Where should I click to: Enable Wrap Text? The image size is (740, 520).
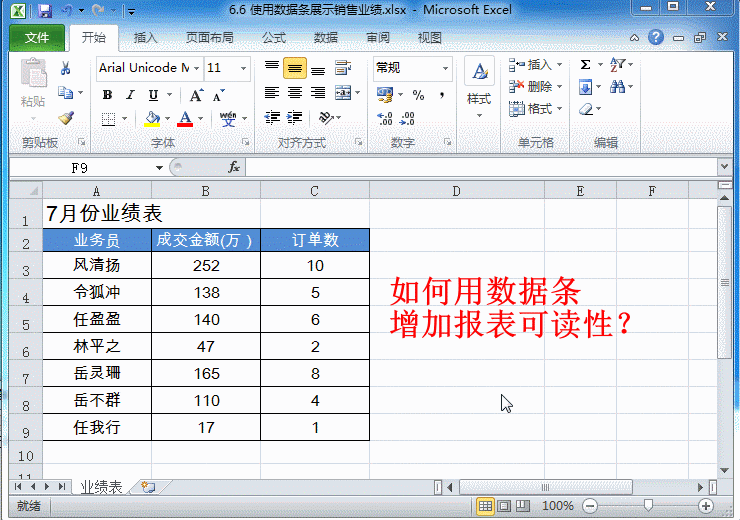pos(343,68)
